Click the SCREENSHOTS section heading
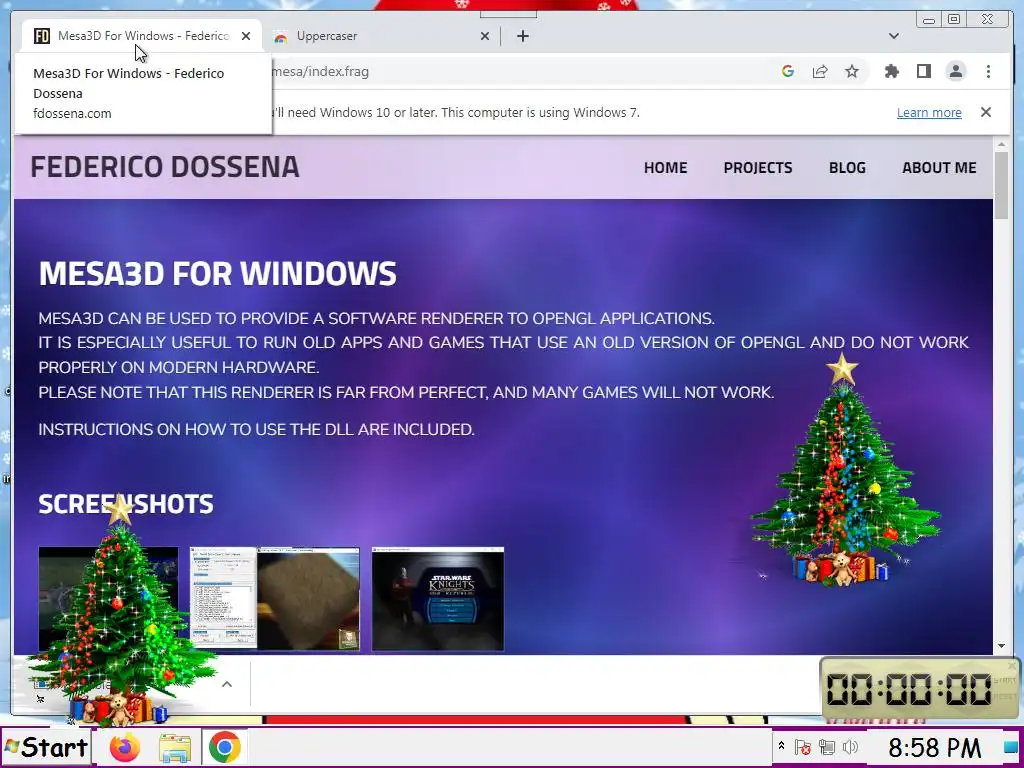 click(126, 504)
